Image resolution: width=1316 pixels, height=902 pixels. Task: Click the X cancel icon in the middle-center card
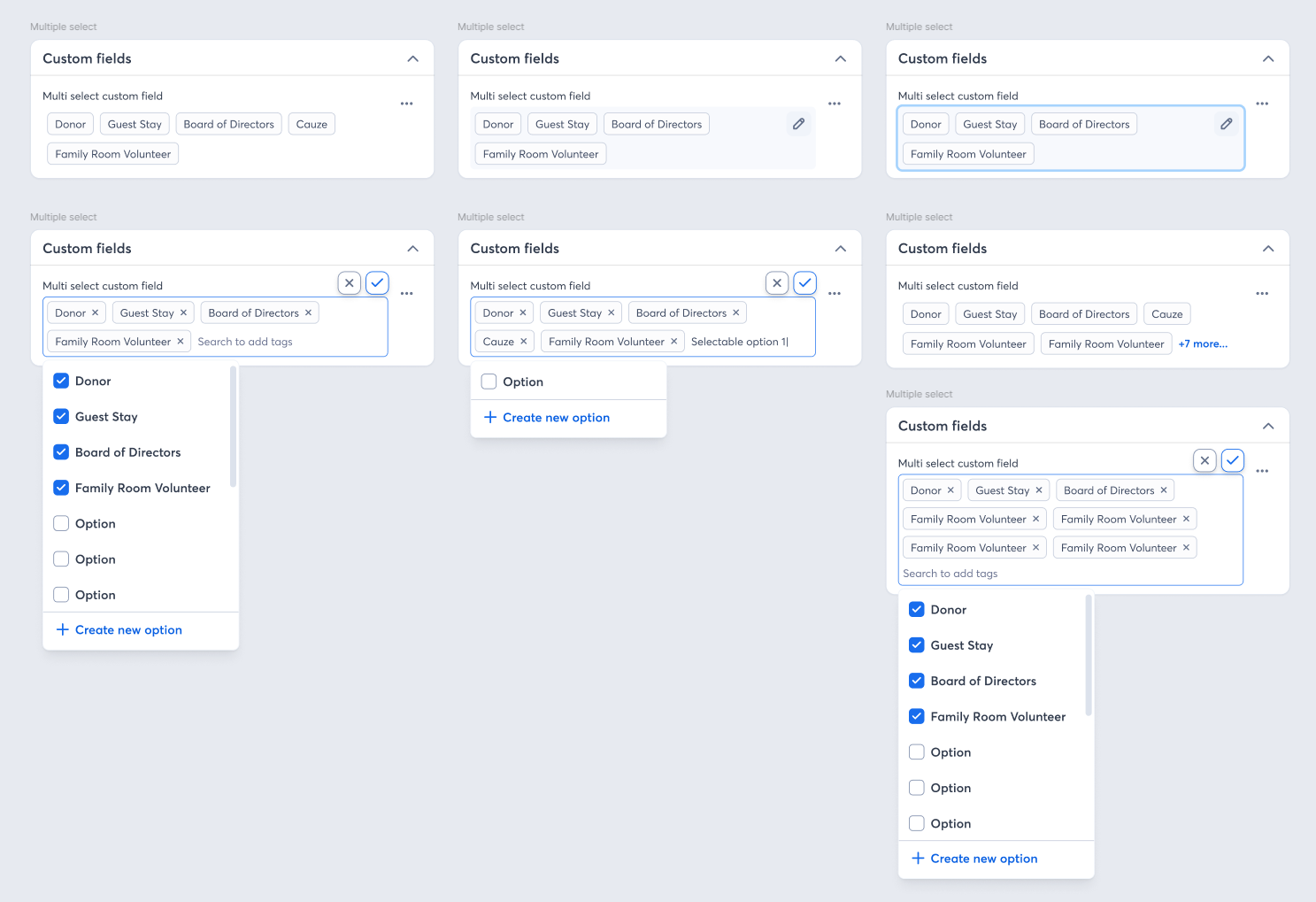click(x=776, y=282)
